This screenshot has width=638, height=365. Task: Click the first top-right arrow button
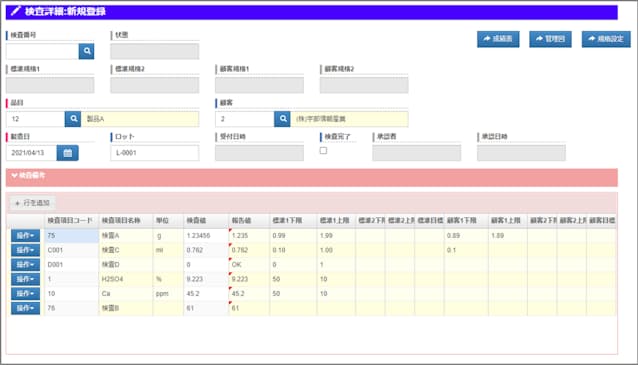coord(498,39)
